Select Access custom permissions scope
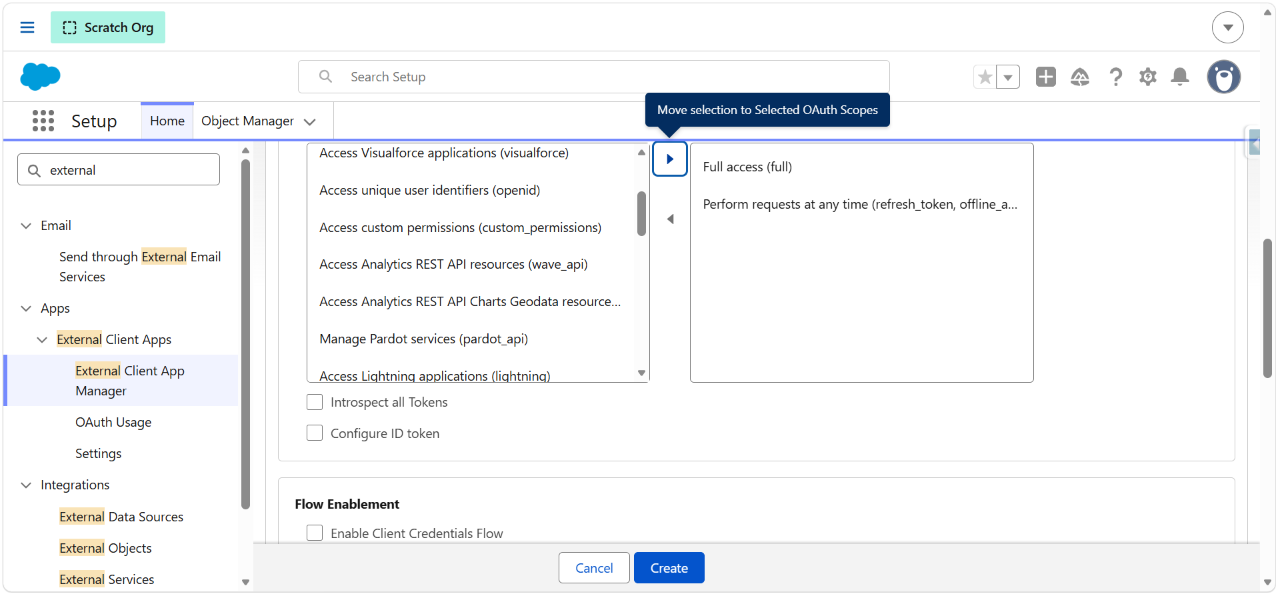The width and height of the screenshot is (1279, 595). pos(471,228)
